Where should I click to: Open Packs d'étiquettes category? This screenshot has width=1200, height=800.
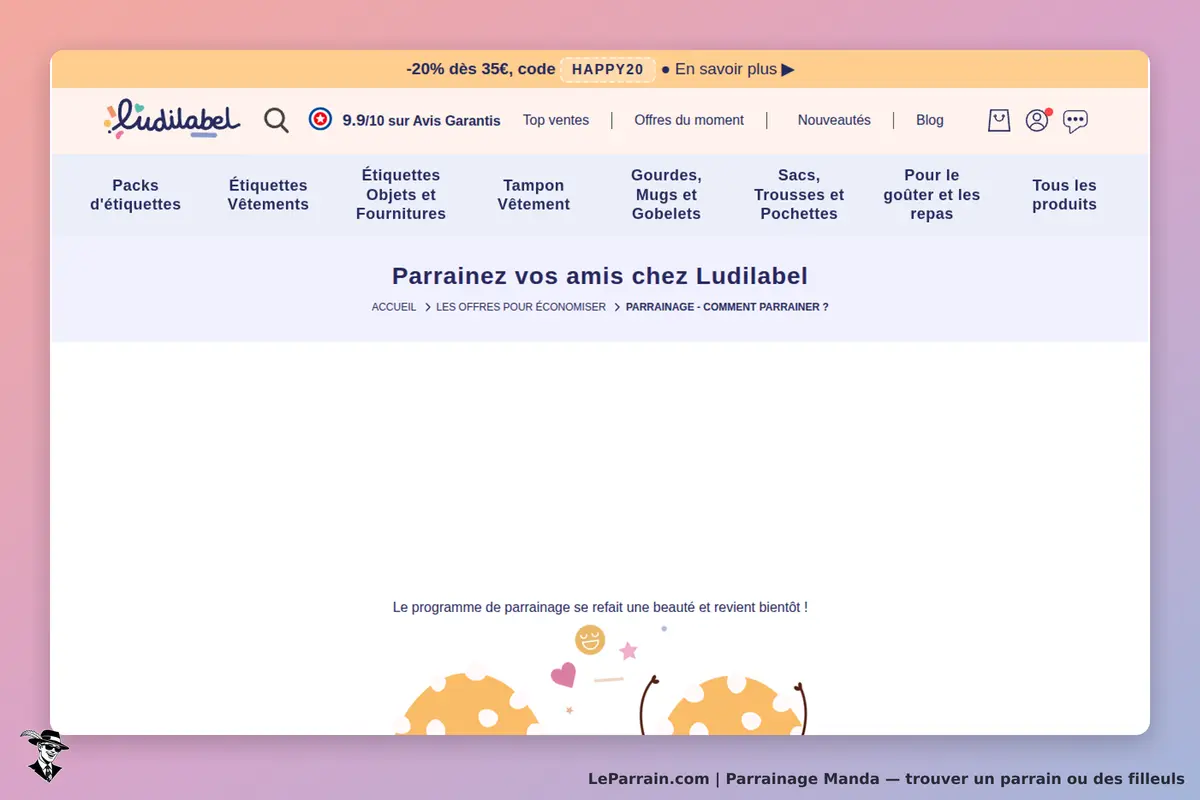pos(135,195)
